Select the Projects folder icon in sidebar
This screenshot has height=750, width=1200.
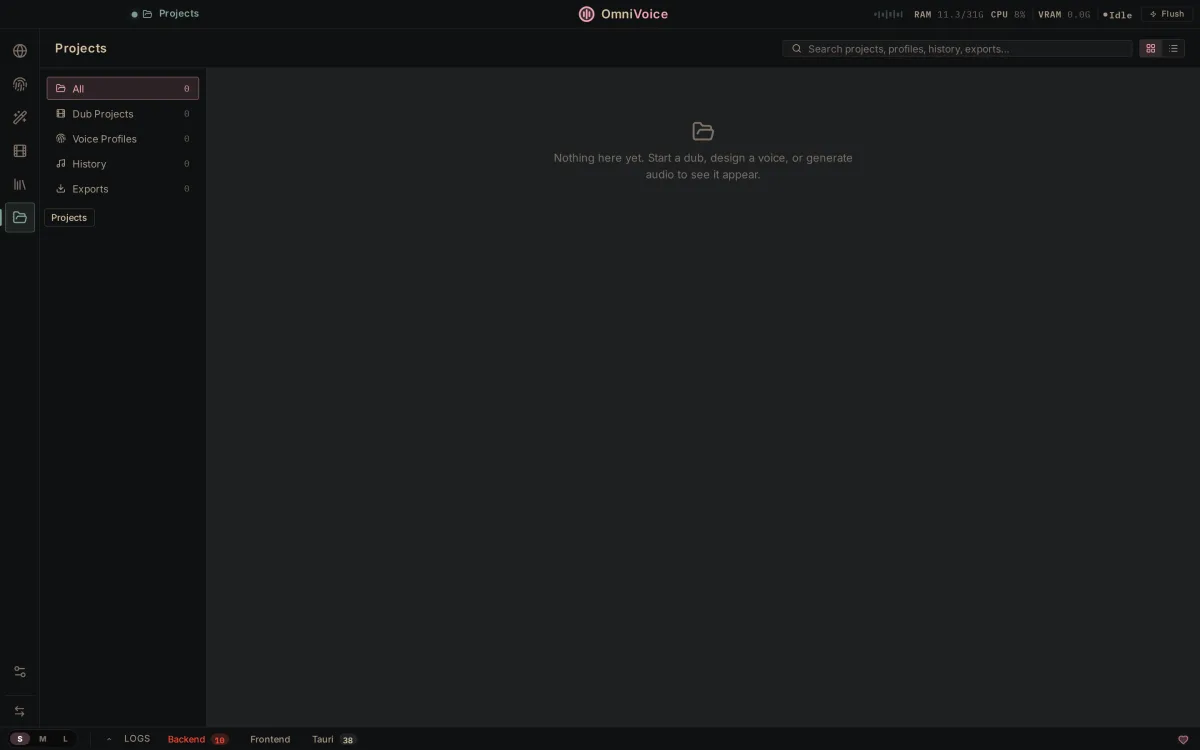(20, 217)
